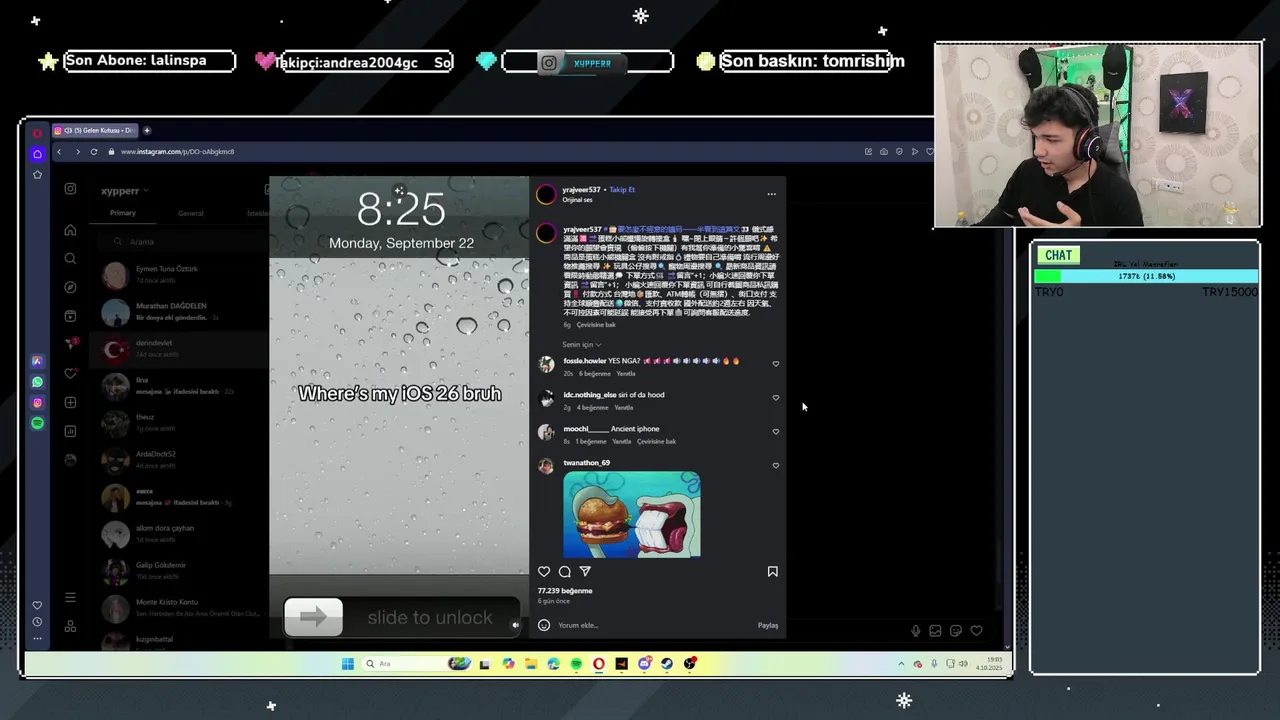
Task: Reply to fossle.howler with Yanıtla
Action: click(626, 374)
